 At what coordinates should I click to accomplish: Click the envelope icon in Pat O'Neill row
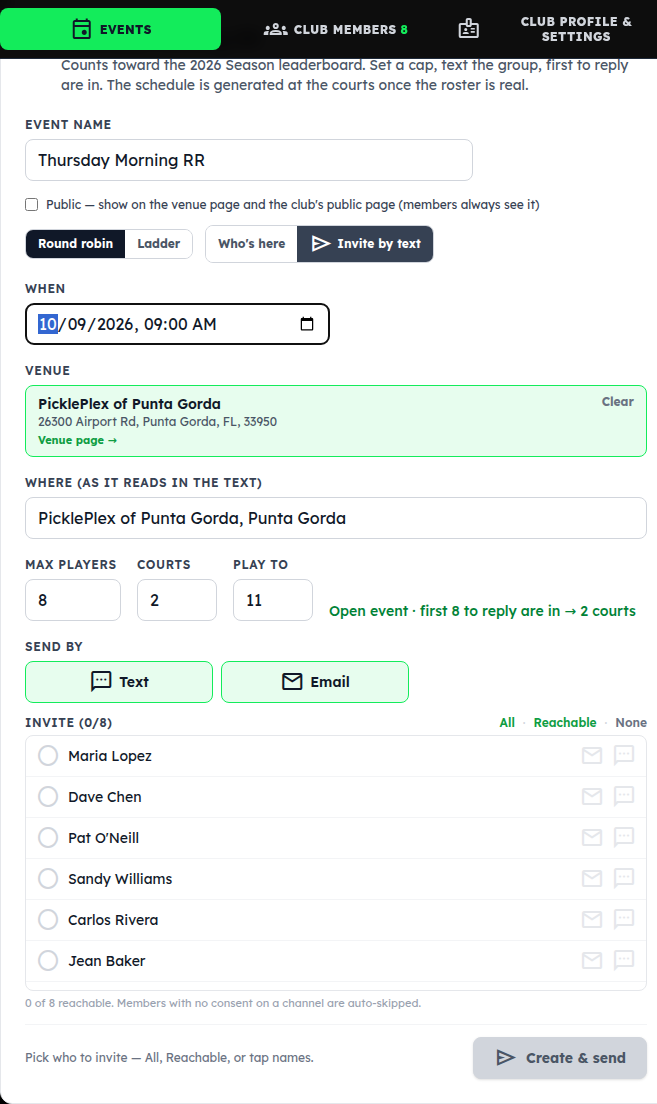pyautogui.click(x=592, y=837)
